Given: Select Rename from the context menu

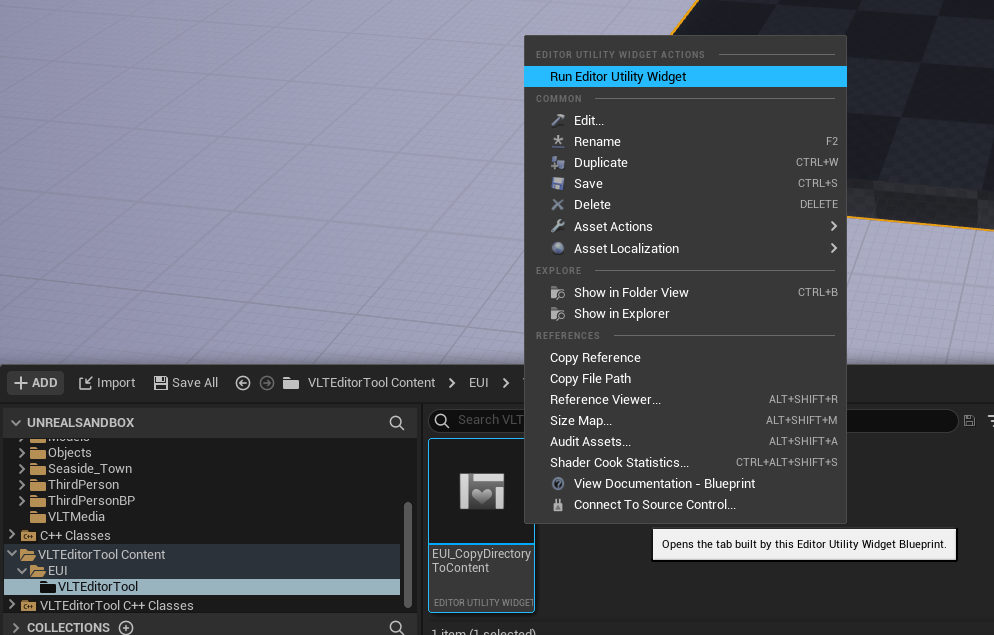Looking at the screenshot, I should [685, 141].
